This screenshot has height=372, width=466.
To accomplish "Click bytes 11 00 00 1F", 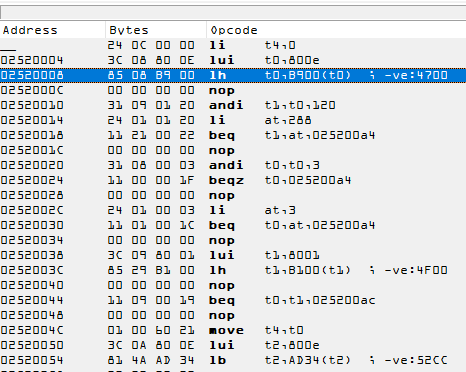I will tap(151, 180).
